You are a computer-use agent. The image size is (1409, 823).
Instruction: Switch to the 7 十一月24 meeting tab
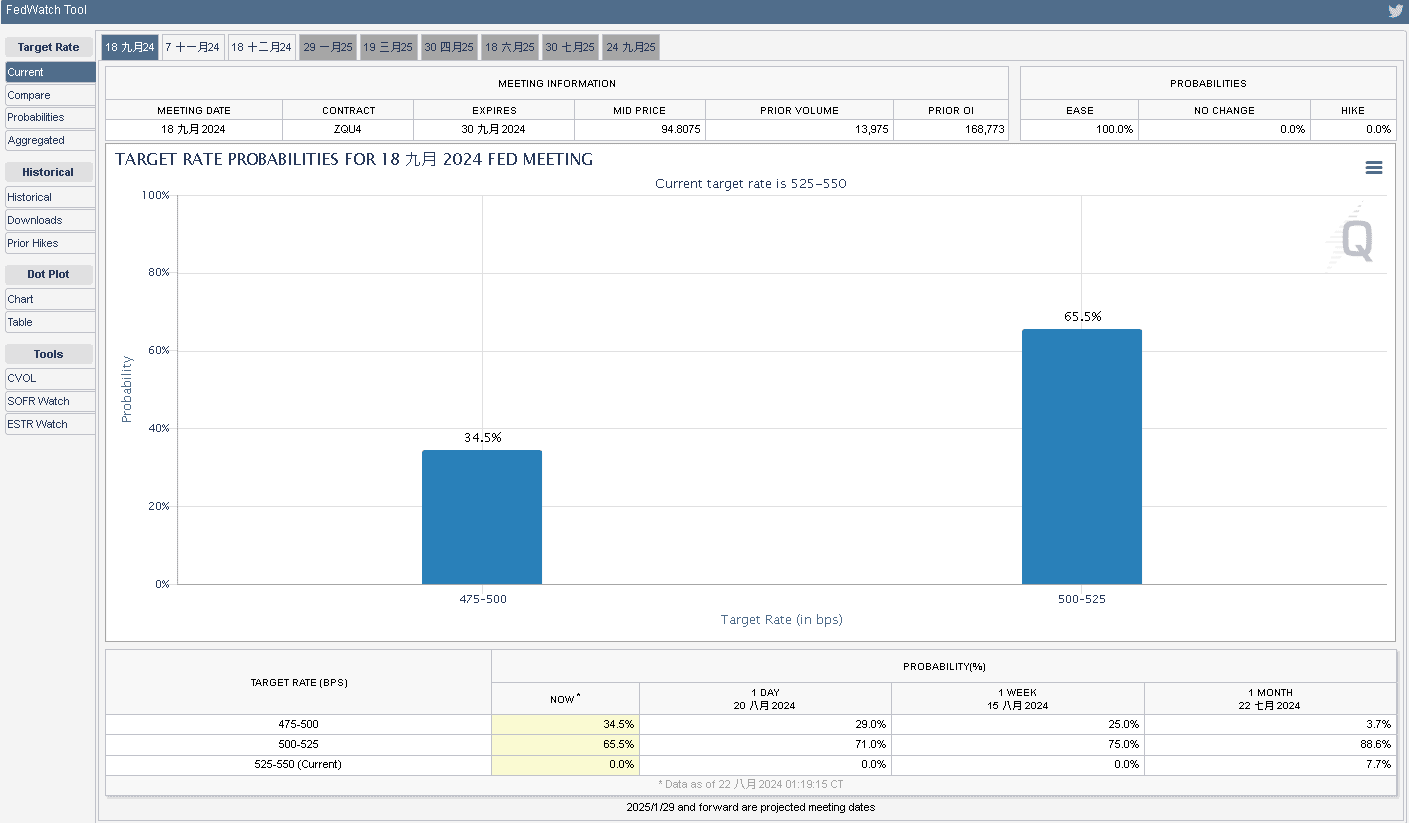tap(193, 47)
